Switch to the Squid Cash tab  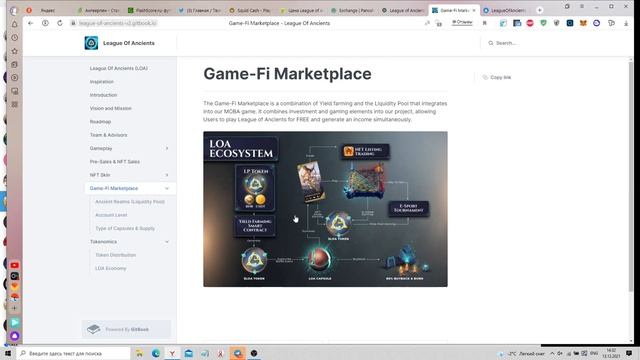click(x=250, y=10)
